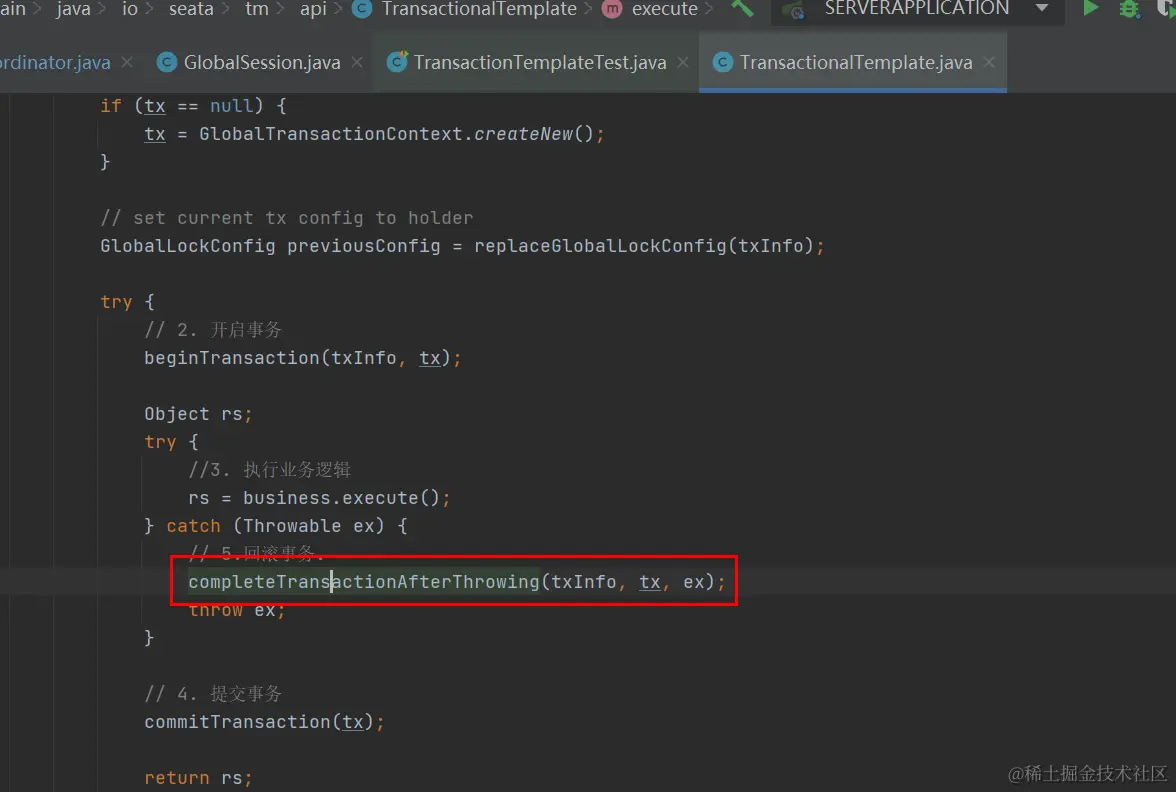Click 'replaceGlobalLockConfig' method call
1176x792 pixels.
(x=601, y=246)
